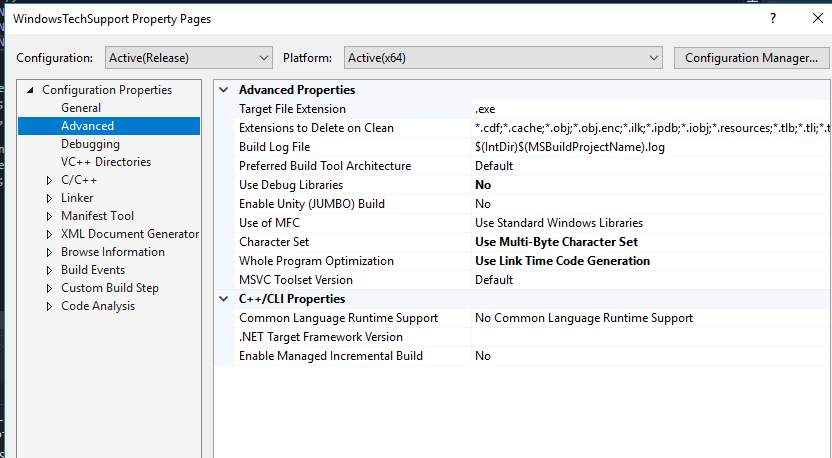The image size is (832, 458).
Task: Click the Default value for Build Tool Architecture
Action: [x=494, y=166]
